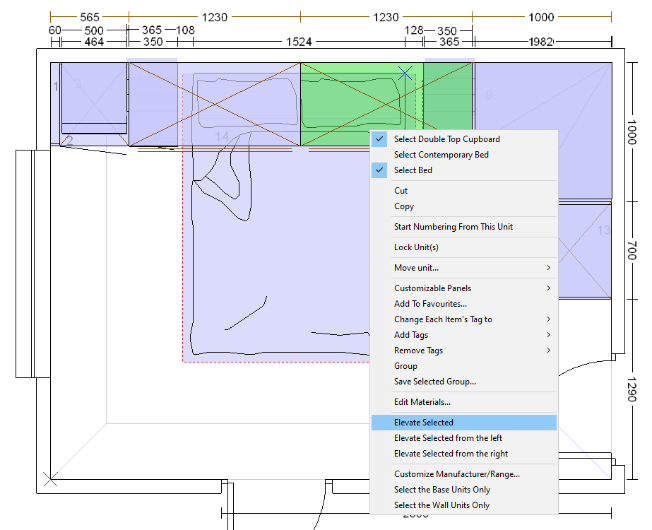This screenshot has width=652, height=530.
Task: Expand Change Each Item's Tag to submenu
Action: pos(464,319)
